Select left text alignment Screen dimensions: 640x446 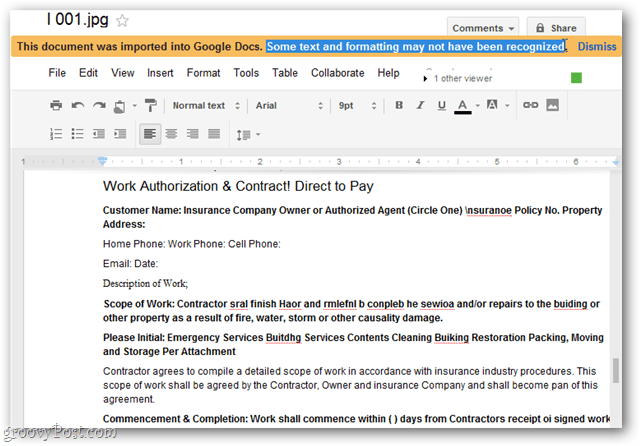pyautogui.click(x=150, y=134)
